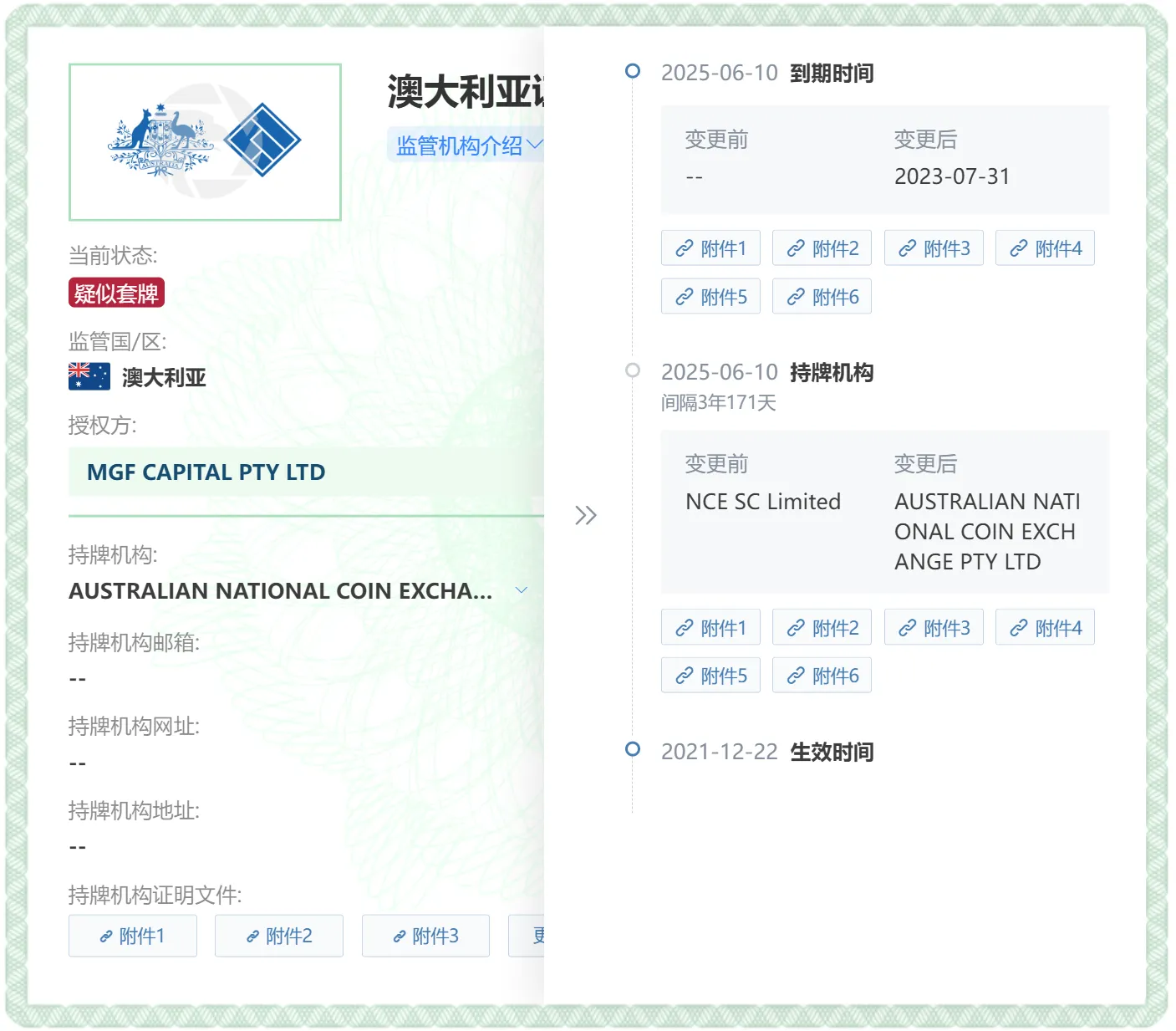This screenshot has height=1031, width=1176.
Task: Open 附件5 in the 持牌机构 change record
Action: tap(710, 676)
